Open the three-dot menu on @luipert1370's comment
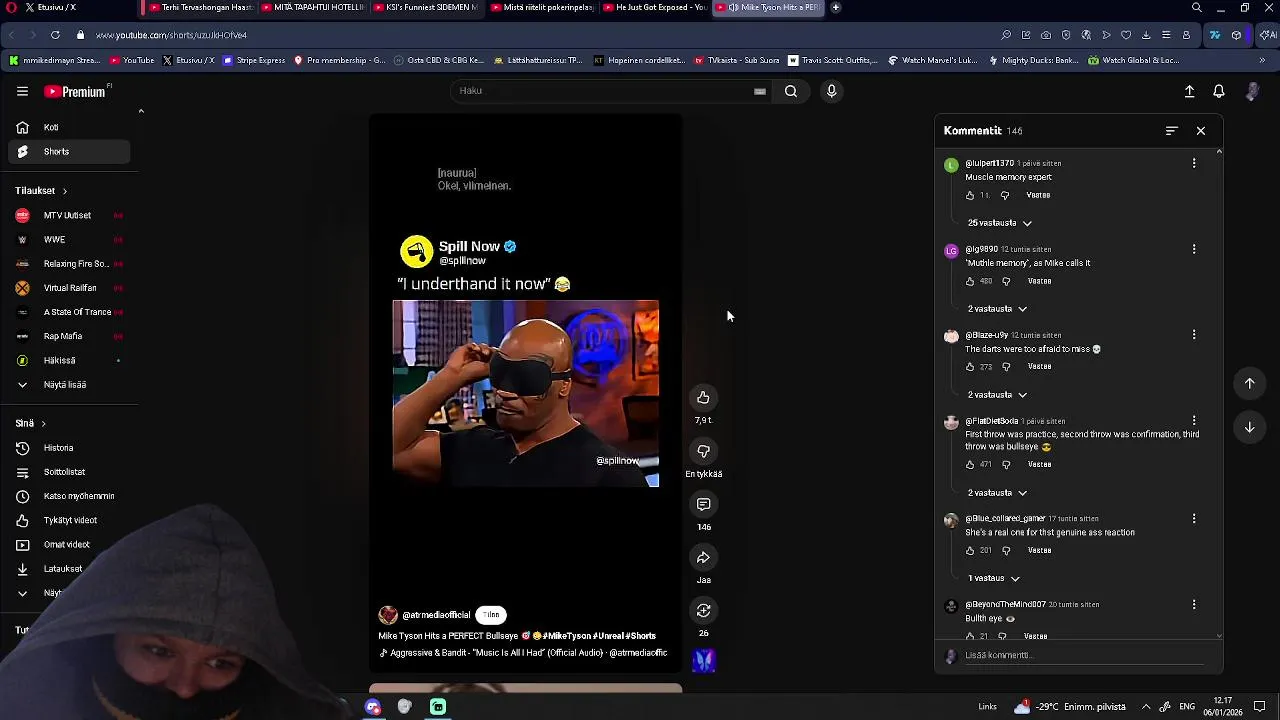The height and width of the screenshot is (720, 1280). [x=1194, y=163]
